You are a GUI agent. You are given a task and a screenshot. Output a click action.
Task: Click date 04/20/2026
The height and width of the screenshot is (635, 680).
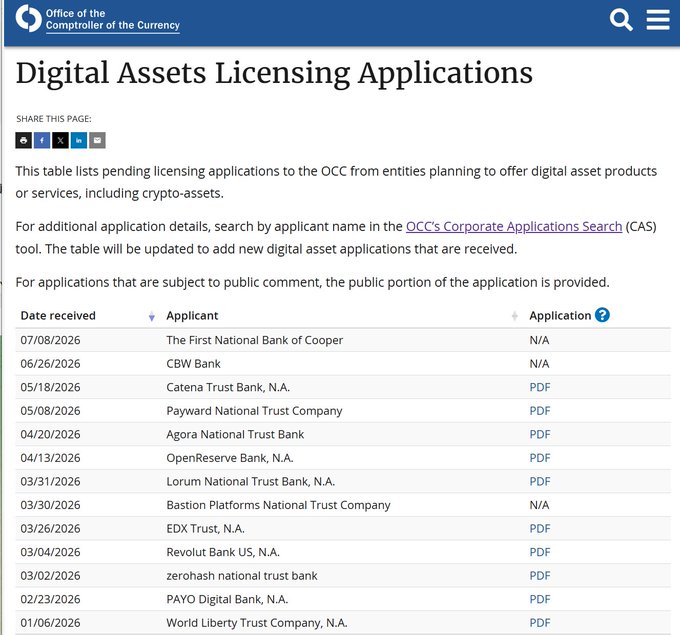[50, 434]
